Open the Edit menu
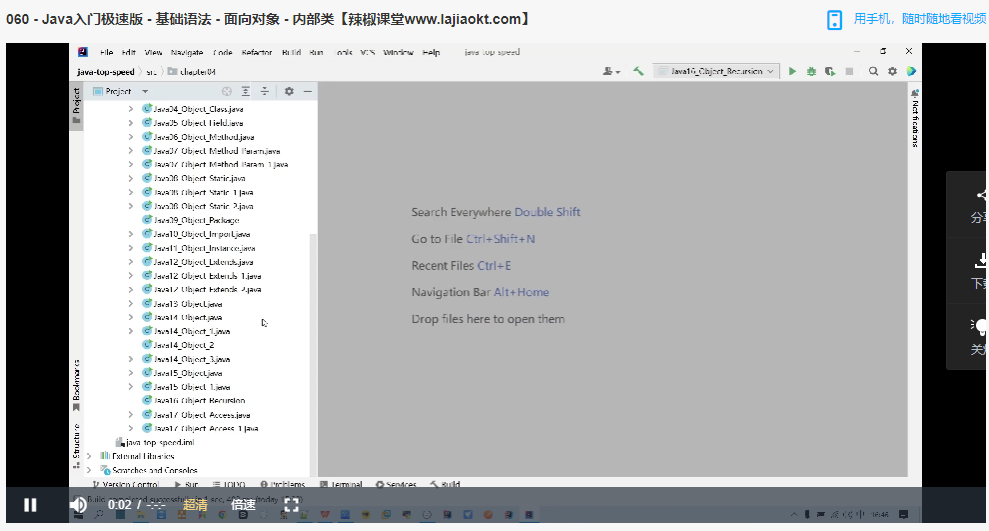Image resolution: width=989 pixels, height=531 pixels. click(x=129, y=52)
